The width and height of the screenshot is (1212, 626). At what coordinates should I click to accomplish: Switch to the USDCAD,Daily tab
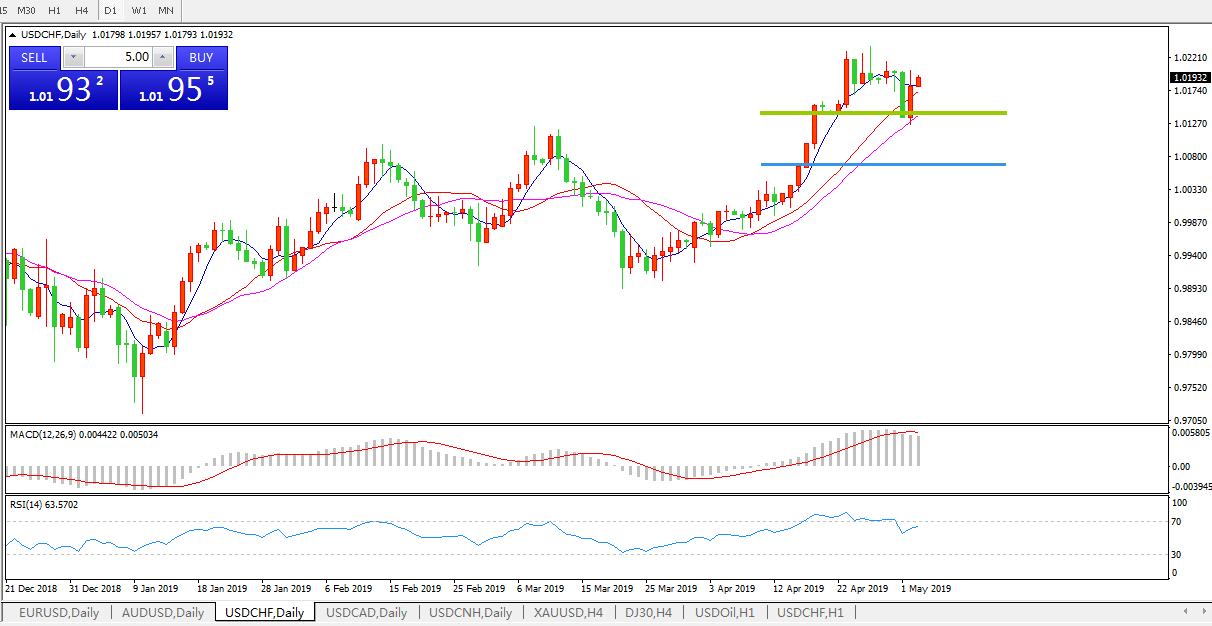point(366,612)
